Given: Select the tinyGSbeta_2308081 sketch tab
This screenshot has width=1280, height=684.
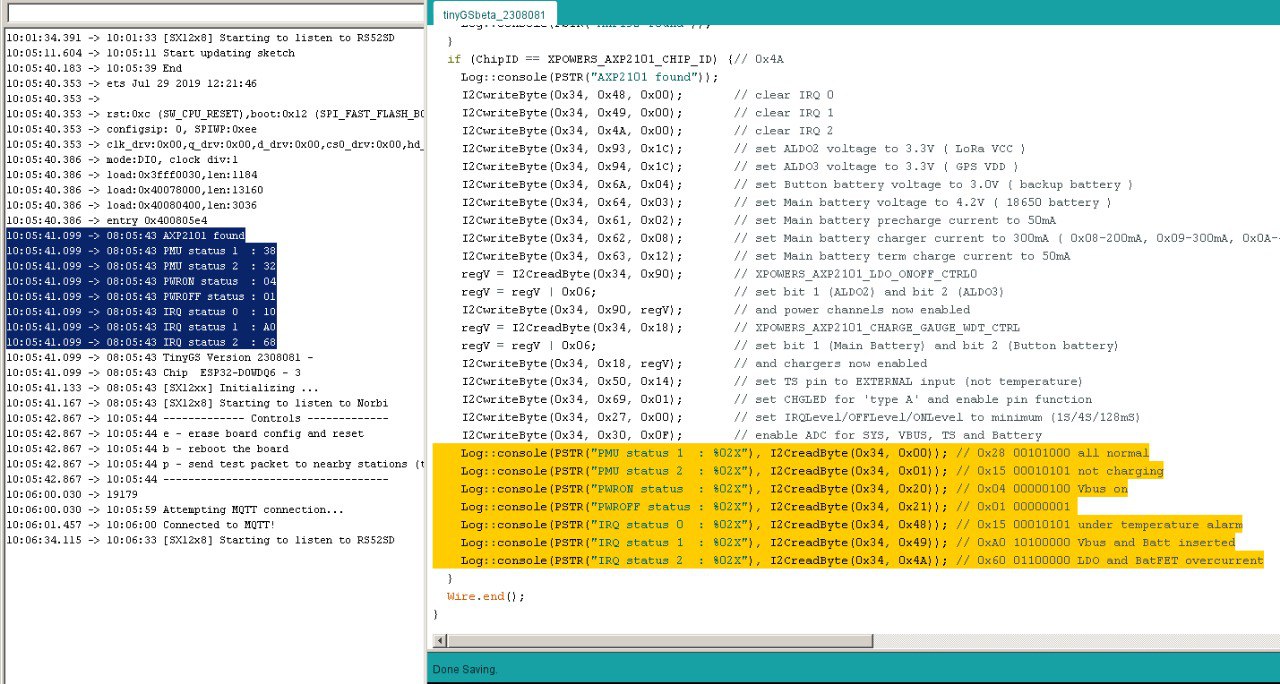Looking at the screenshot, I should (492, 14).
